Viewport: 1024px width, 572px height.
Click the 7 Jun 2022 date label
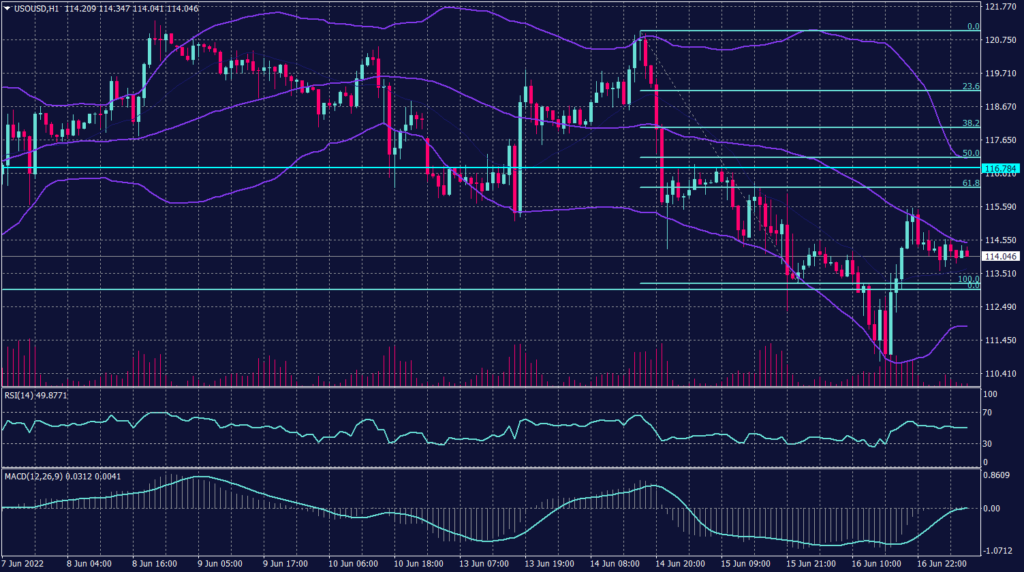(x=24, y=563)
